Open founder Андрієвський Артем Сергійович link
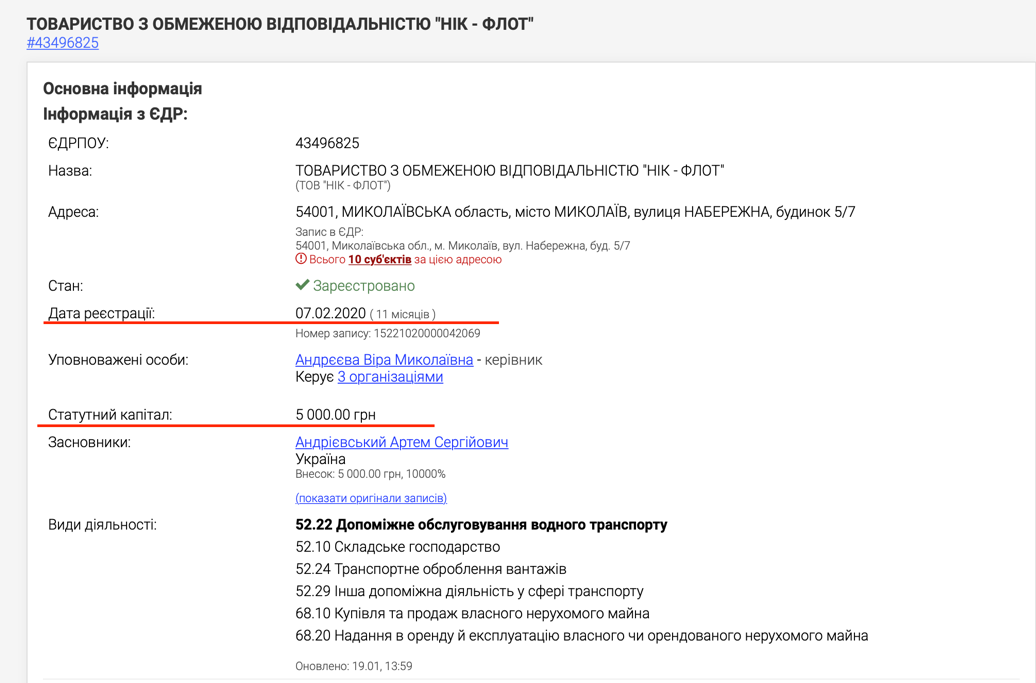This screenshot has height=683, width=1036. click(x=401, y=442)
